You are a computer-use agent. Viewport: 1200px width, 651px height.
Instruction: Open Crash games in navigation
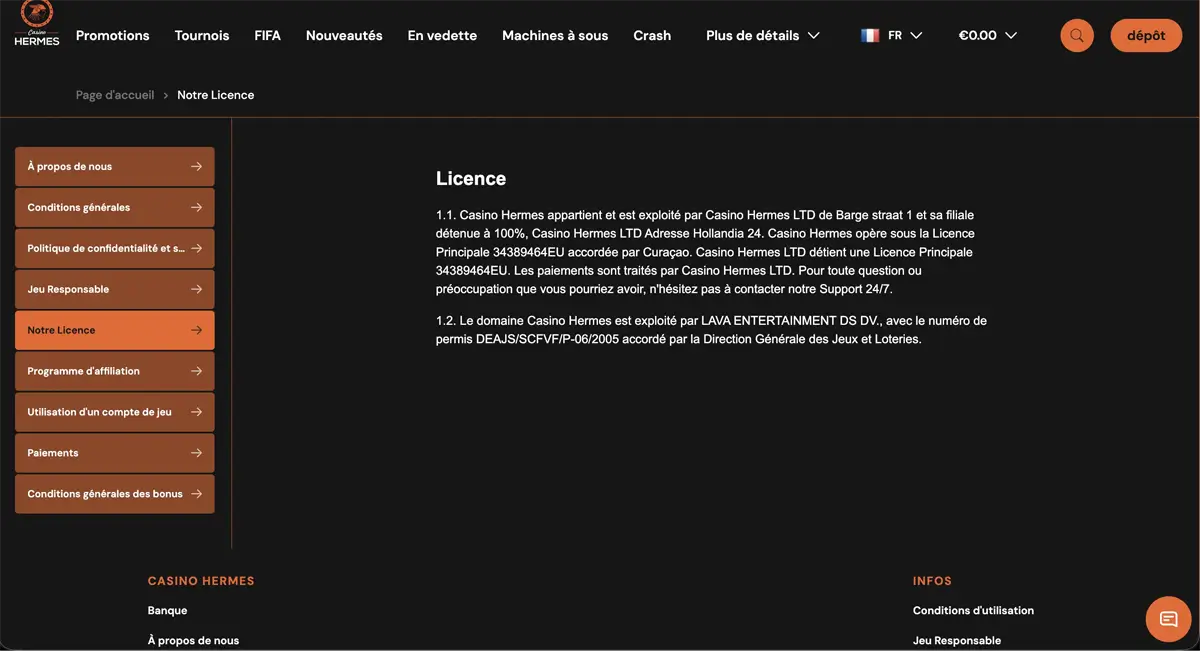pos(652,35)
